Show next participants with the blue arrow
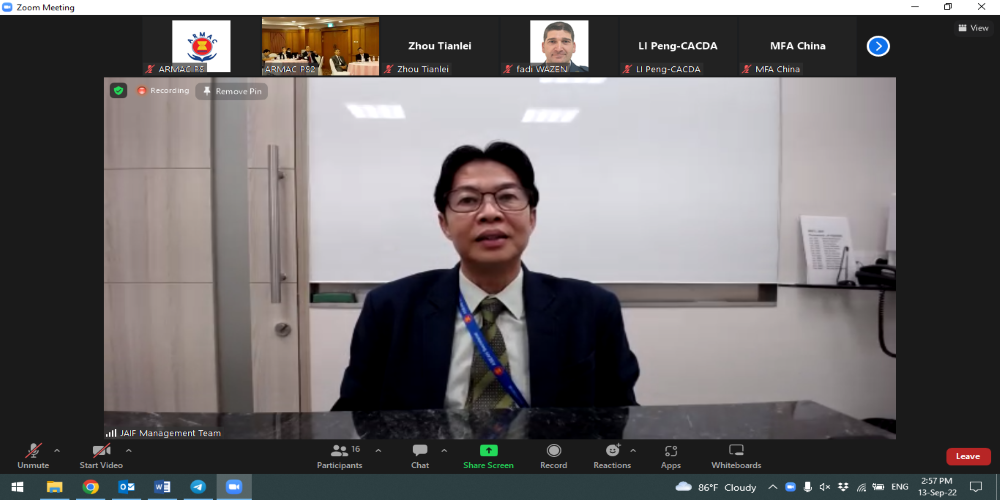1000x500 pixels. (878, 46)
